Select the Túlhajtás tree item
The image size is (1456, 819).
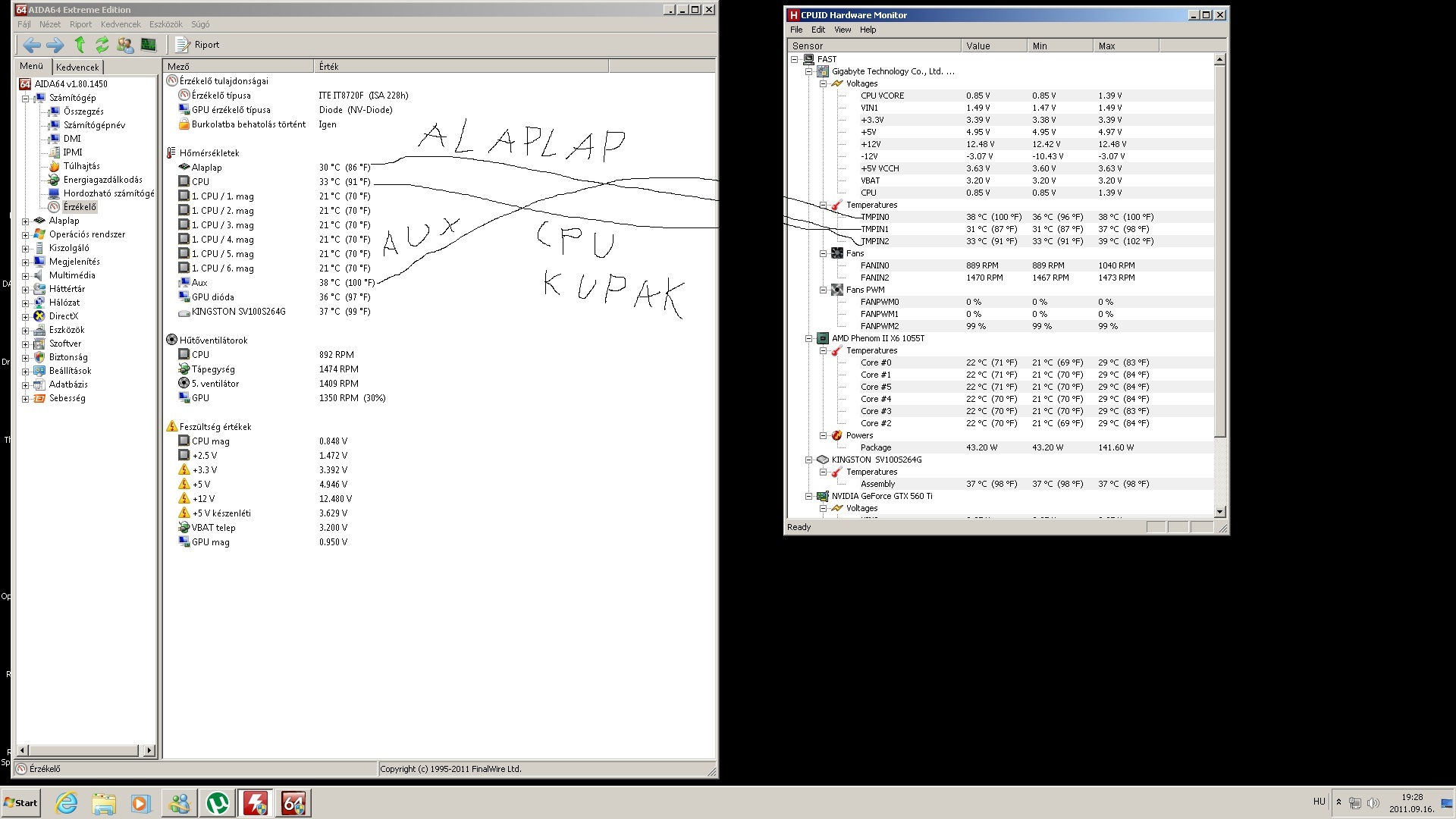(x=82, y=166)
